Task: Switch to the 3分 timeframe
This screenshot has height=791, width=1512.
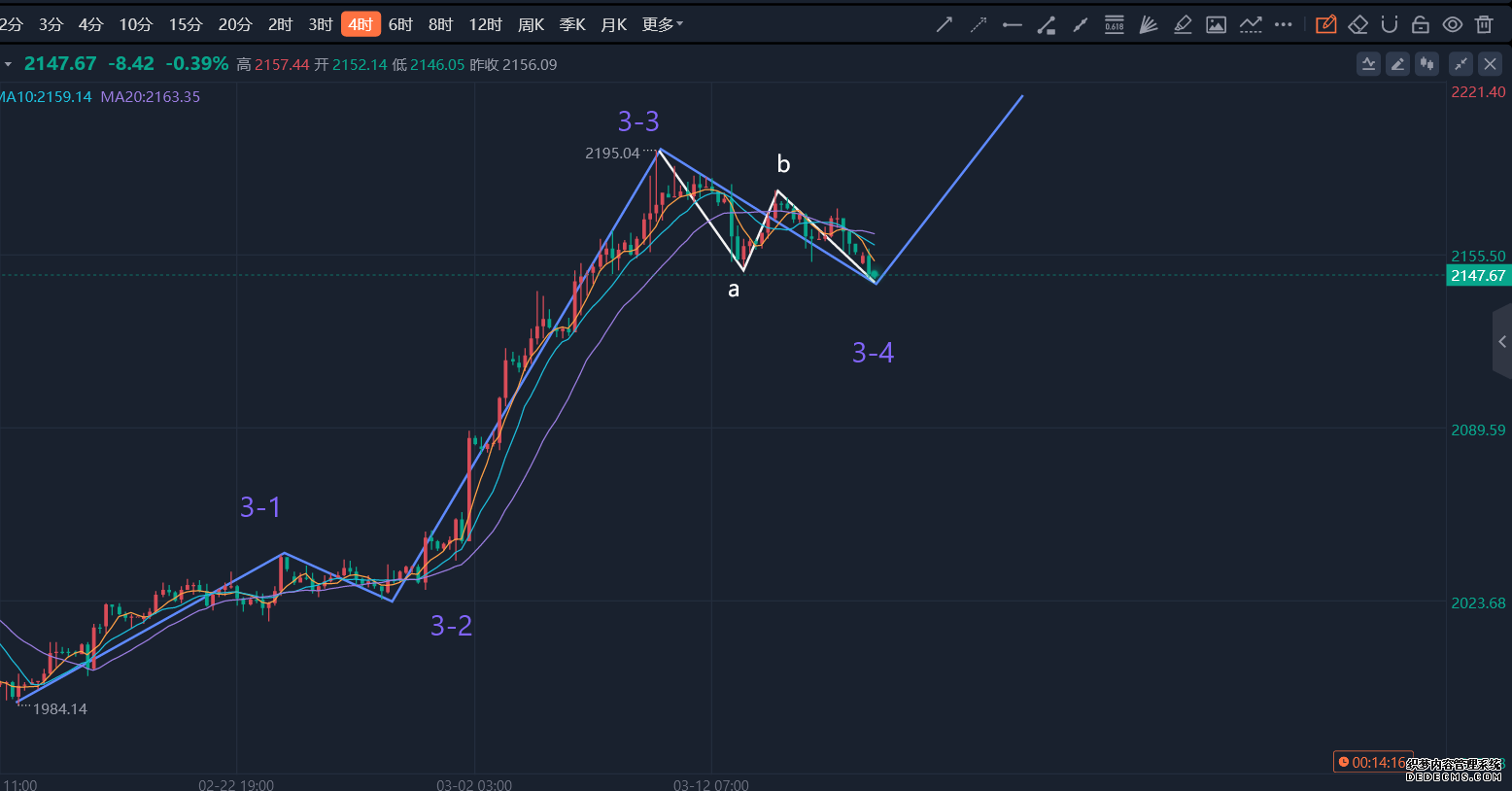Action: [x=51, y=24]
